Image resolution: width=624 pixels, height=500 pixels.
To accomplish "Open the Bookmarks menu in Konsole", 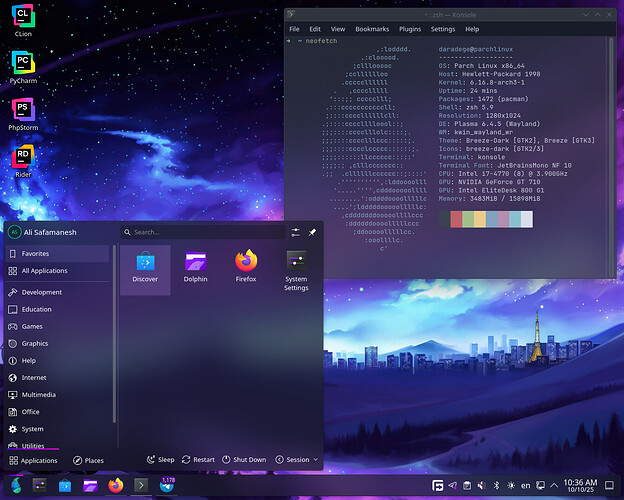I will [x=371, y=29].
